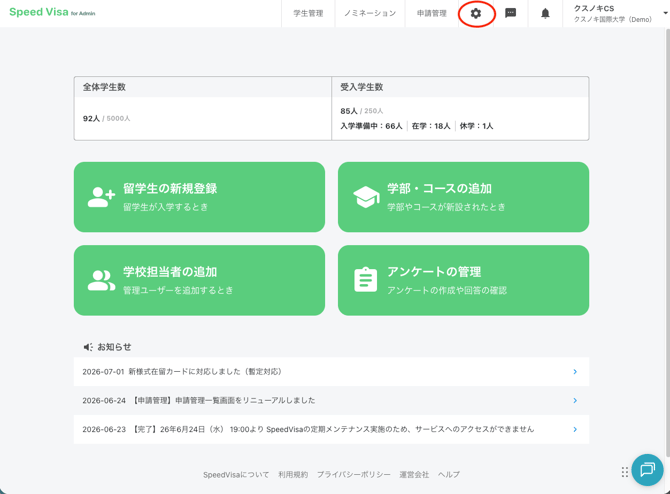This screenshot has width=670, height=494.
Task: Click the six-dot grip beside chat widget
Action: (x=624, y=472)
